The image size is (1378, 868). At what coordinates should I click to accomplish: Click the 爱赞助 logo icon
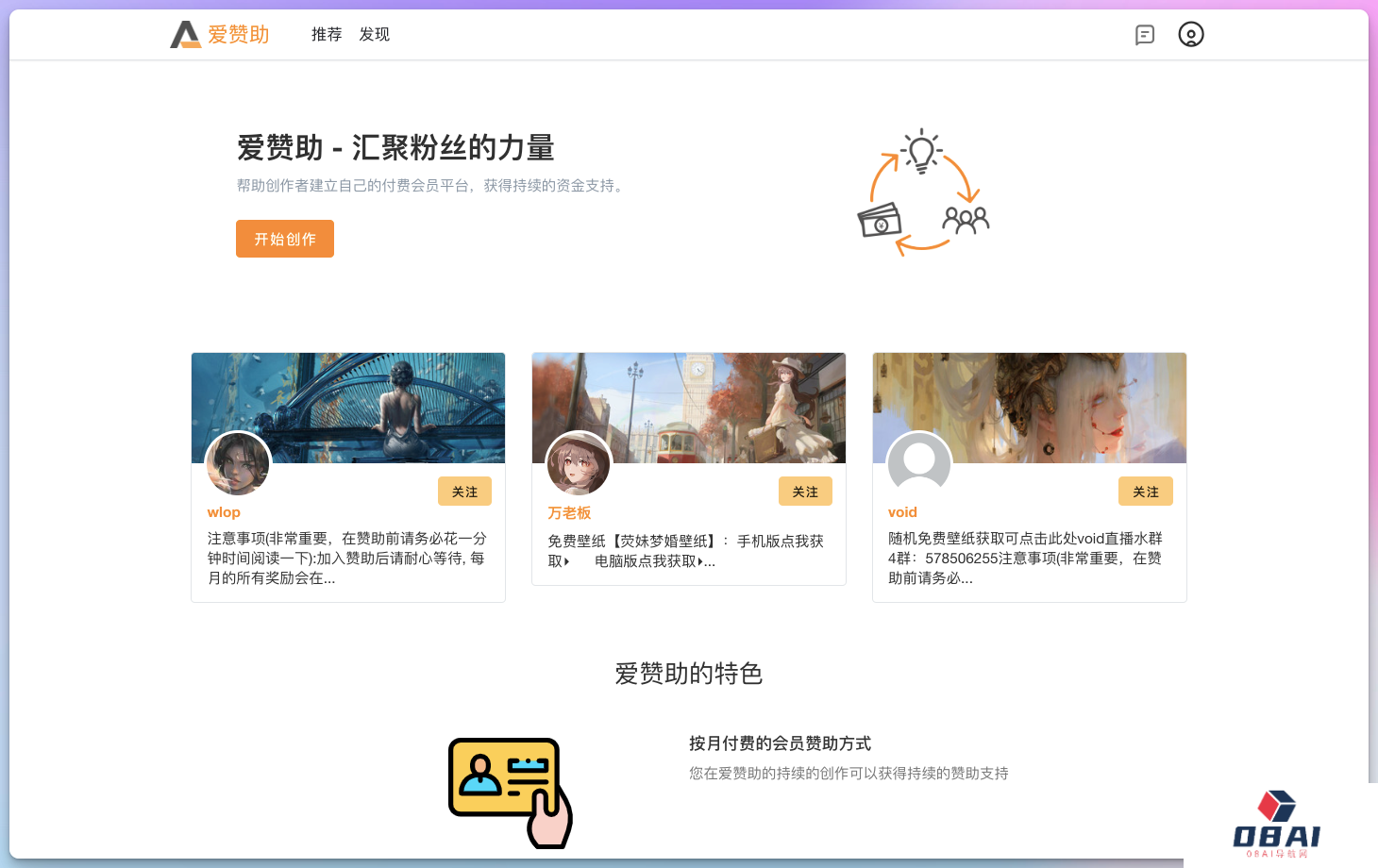pos(185,35)
